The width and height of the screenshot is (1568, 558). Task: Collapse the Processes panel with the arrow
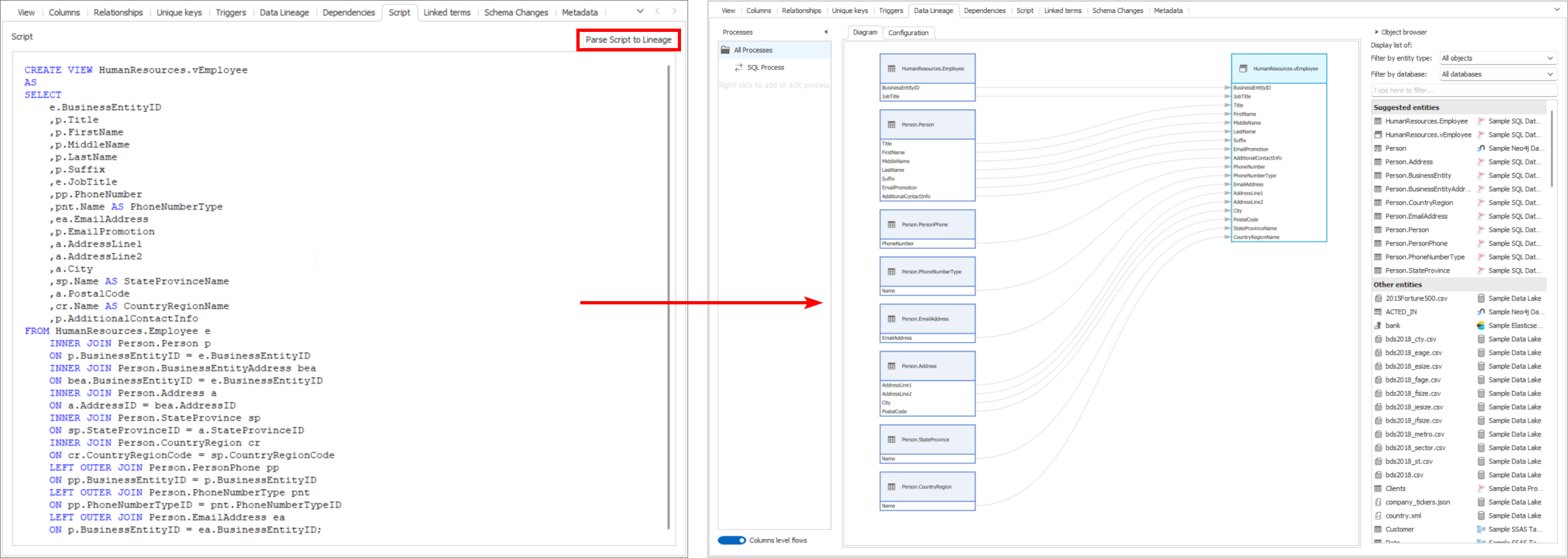pos(826,32)
